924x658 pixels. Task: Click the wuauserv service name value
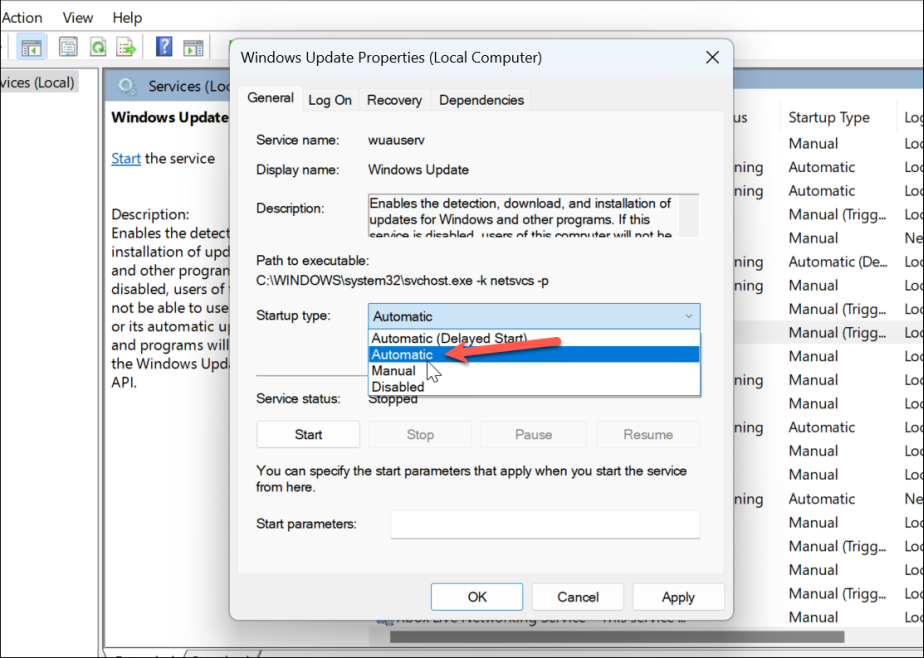coord(396,140)
